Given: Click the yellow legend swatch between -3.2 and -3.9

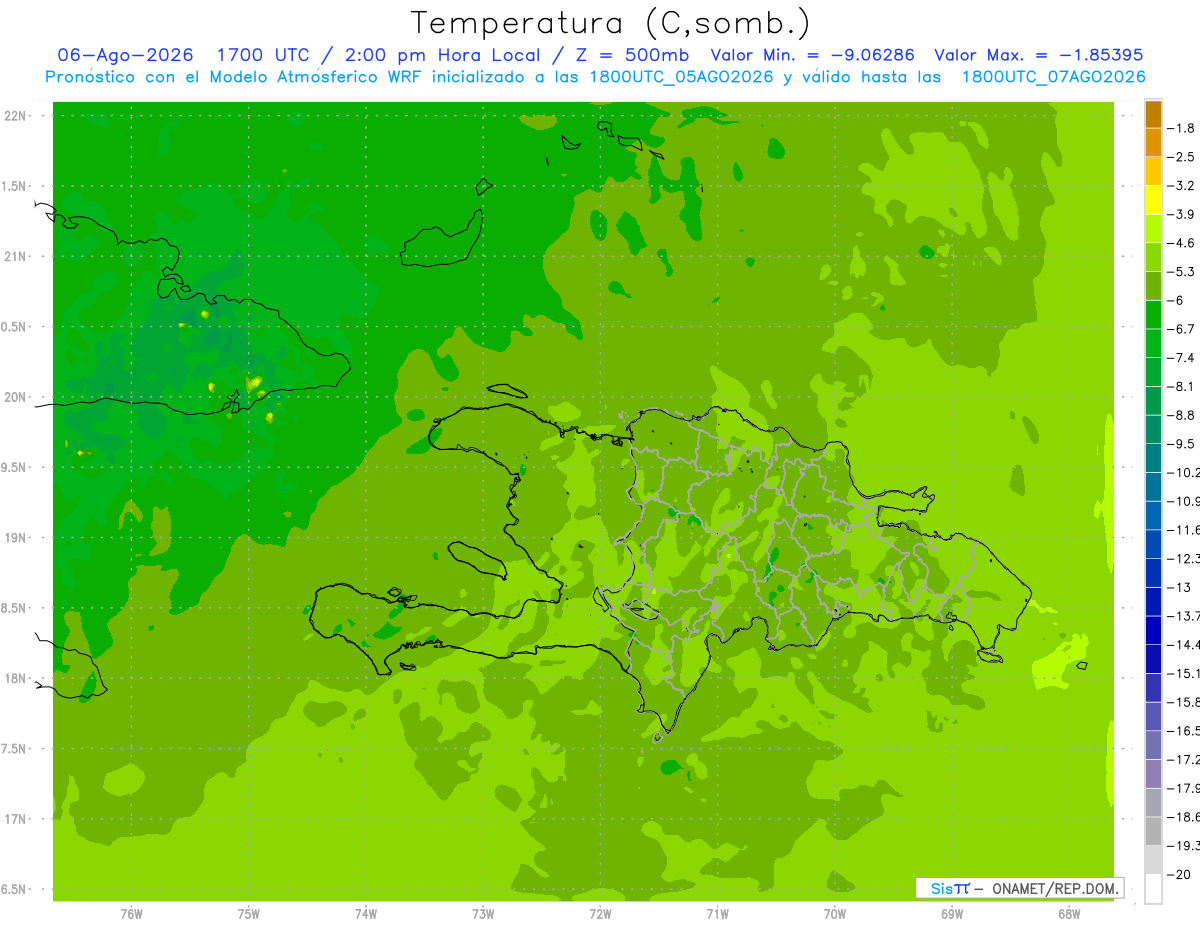Looking at the screenshot, I should pos(1153,200).
